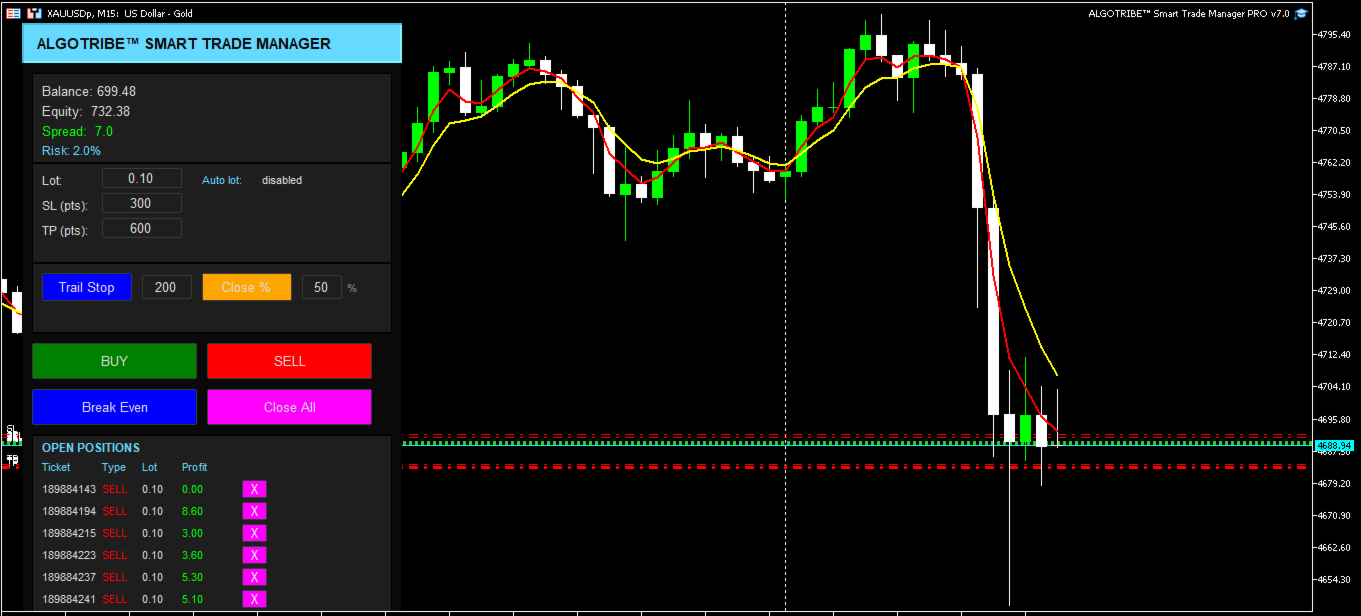Close ticket 189884241 with its X button
This screenshot has height=616, width=1361.
pos(254,599)
